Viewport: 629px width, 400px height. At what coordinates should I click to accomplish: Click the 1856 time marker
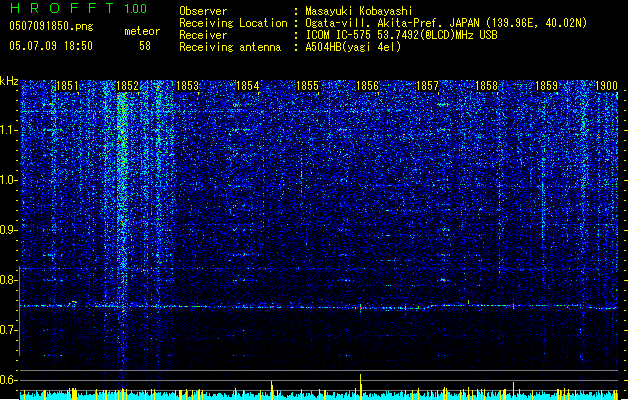367,86
